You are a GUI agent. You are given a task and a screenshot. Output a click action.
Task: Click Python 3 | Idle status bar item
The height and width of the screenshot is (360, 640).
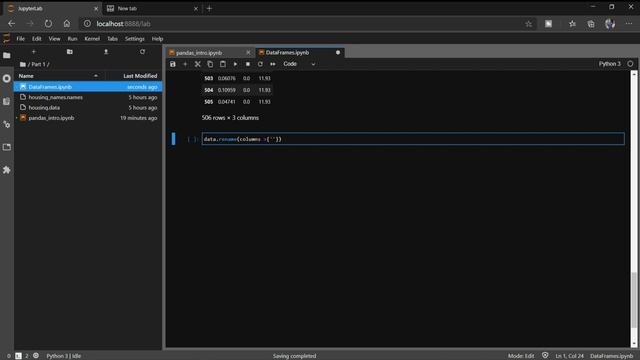(x=64, y=356)
